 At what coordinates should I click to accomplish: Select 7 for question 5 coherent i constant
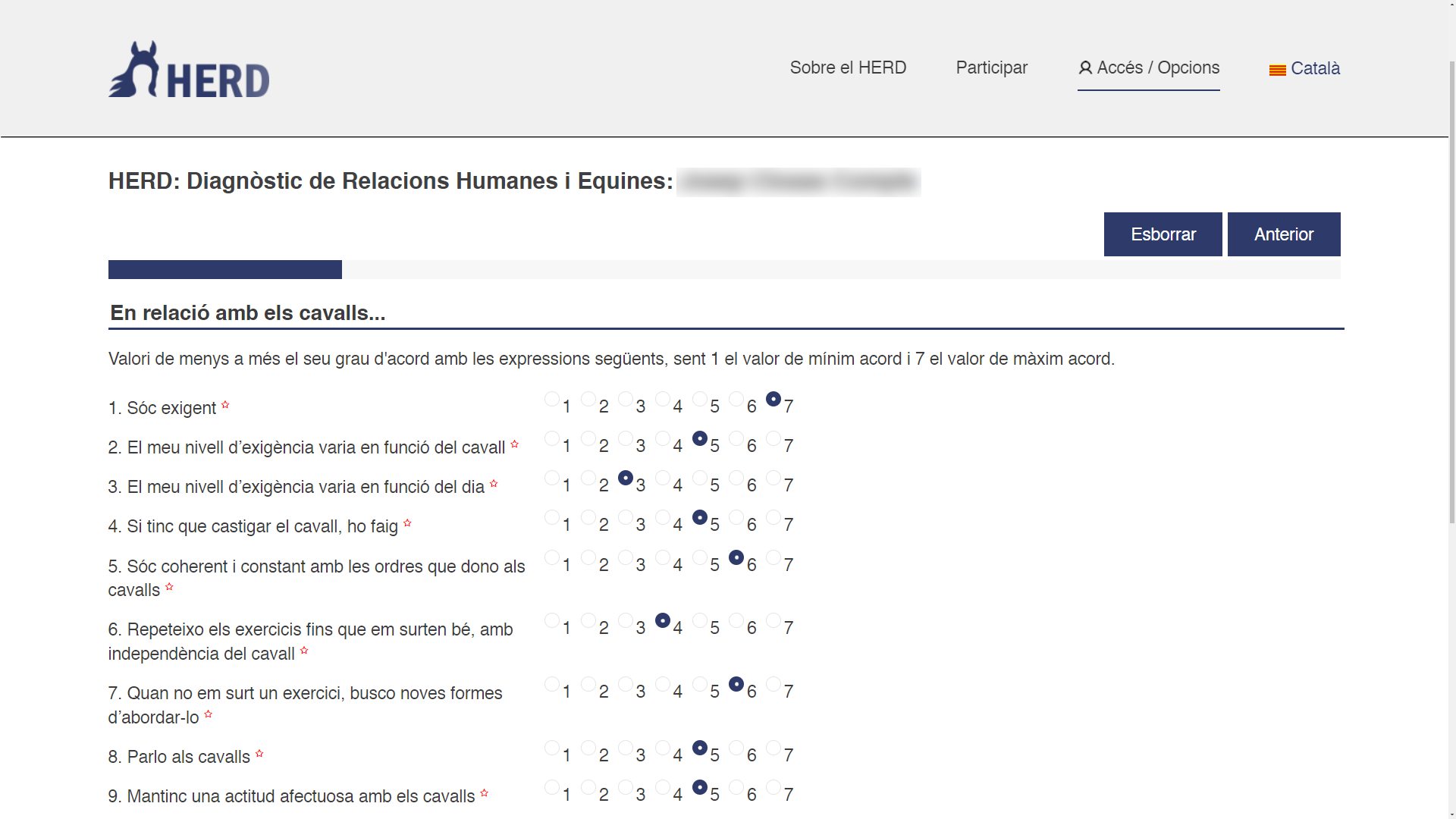(x=773, y=557)
